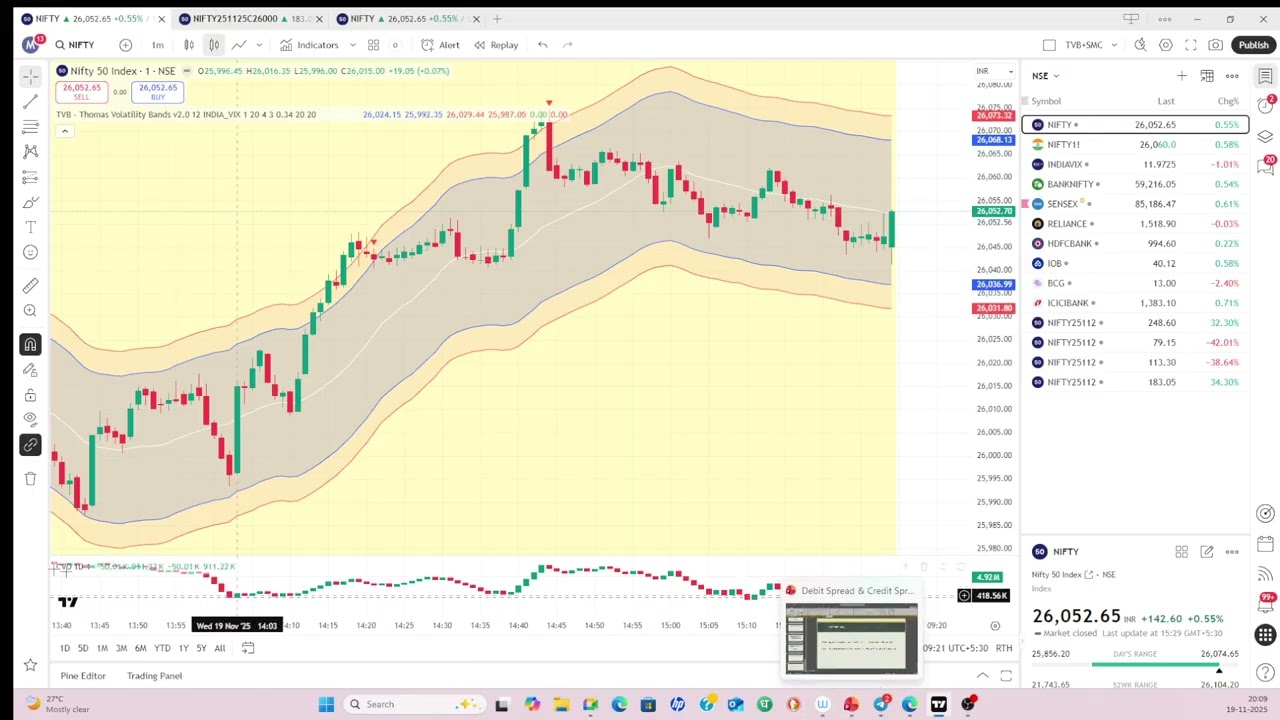
Task: Toggle magnet mode for drawings
Action: point(30,345)
